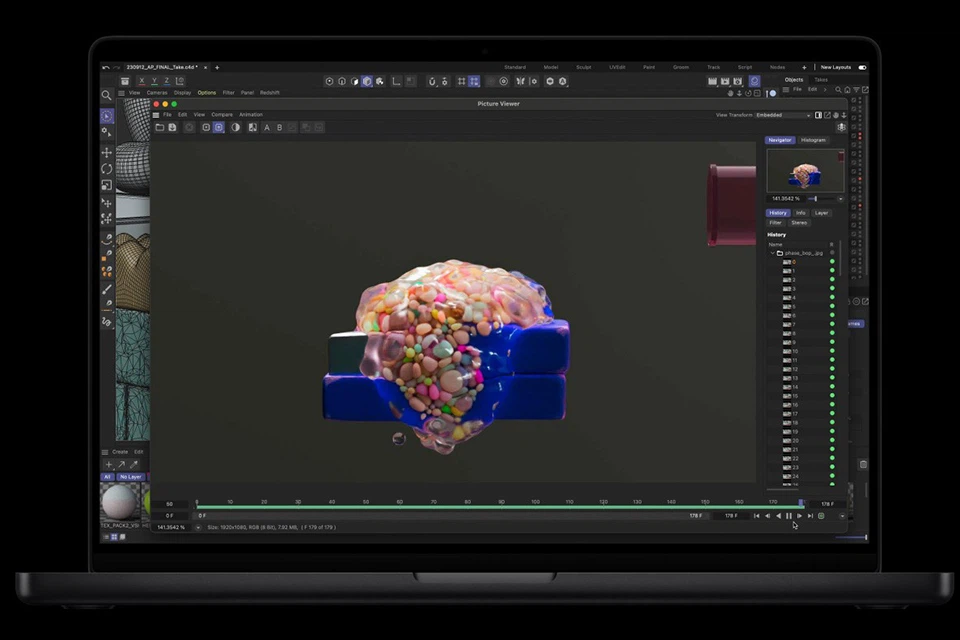This screenshot has width=960, height=640.
Task: Collapse the phase_bop_.jpg folder in History
Action: point(772,253)
